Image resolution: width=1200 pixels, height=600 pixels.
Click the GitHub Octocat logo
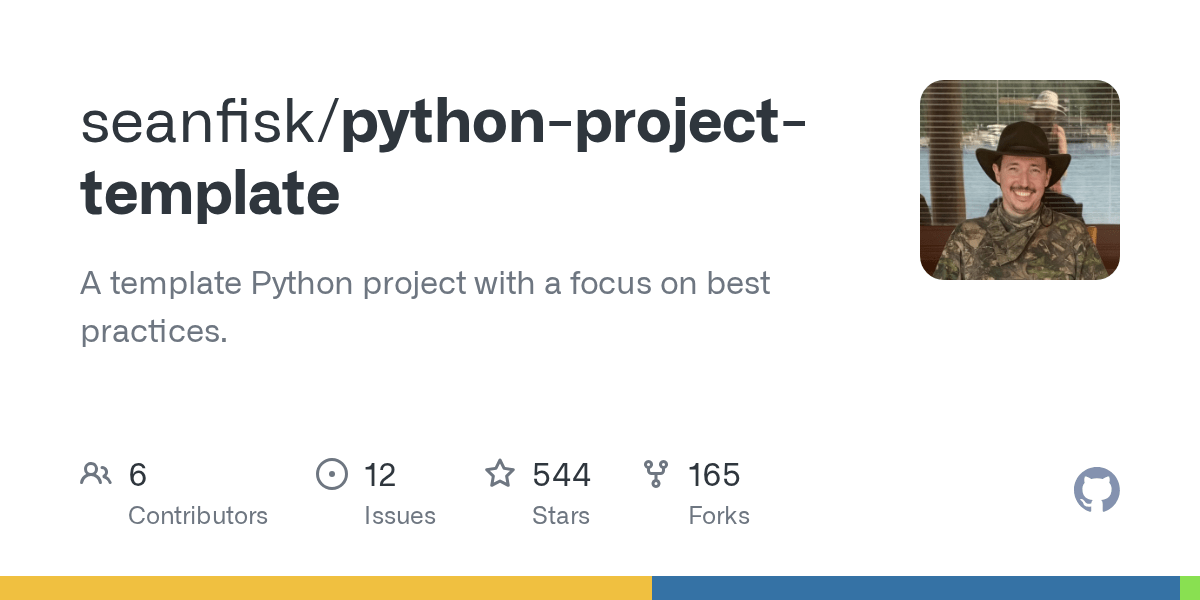[x=1096, y=491]
